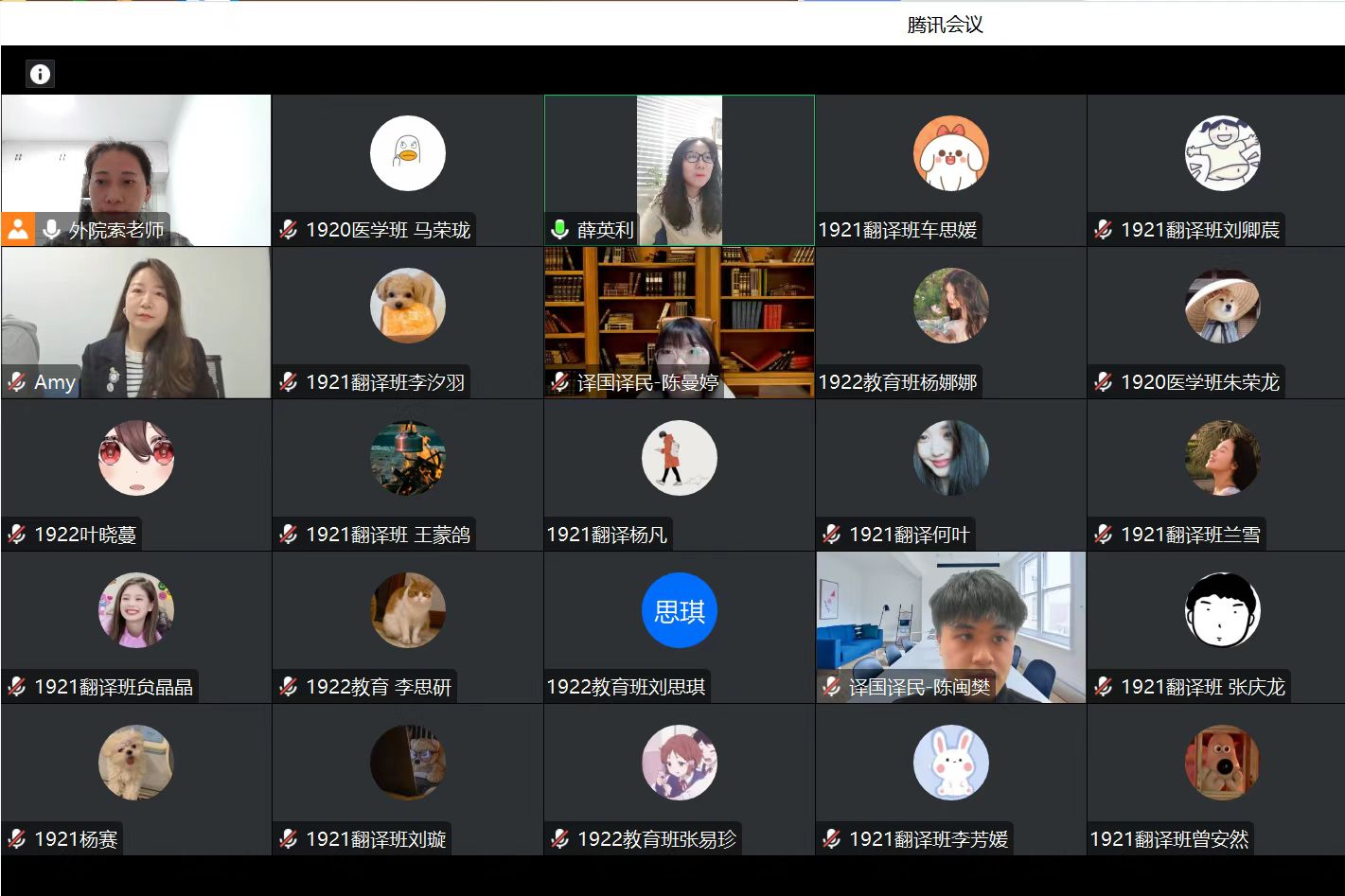Select Amy's video feed
The height and width of the screenshot is (896, 1345).
[x=136, y=323]
